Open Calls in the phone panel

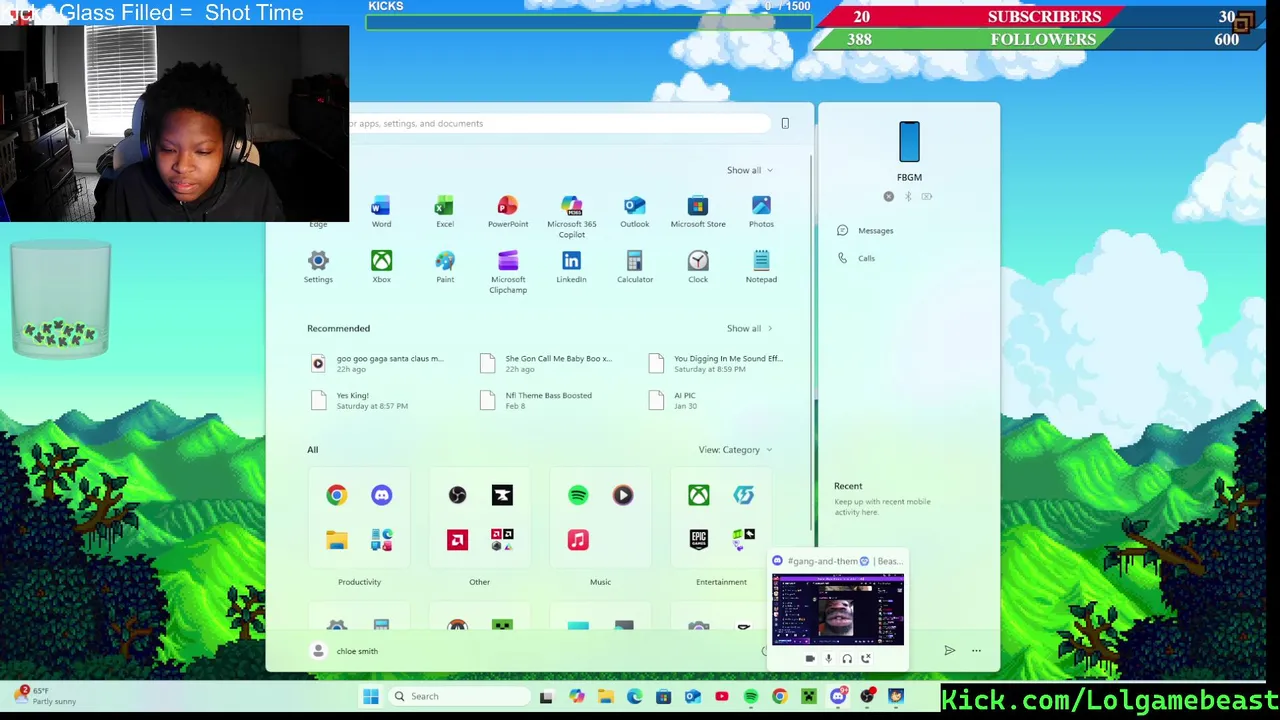coord(857,258)
